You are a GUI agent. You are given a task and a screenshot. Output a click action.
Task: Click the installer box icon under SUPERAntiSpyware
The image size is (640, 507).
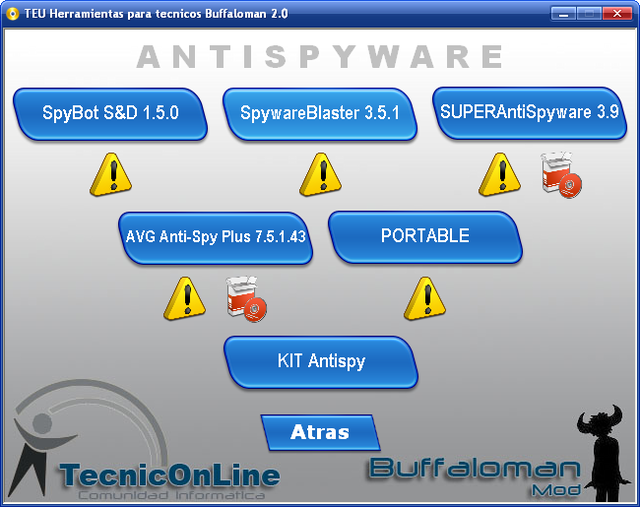coord(561,175)
